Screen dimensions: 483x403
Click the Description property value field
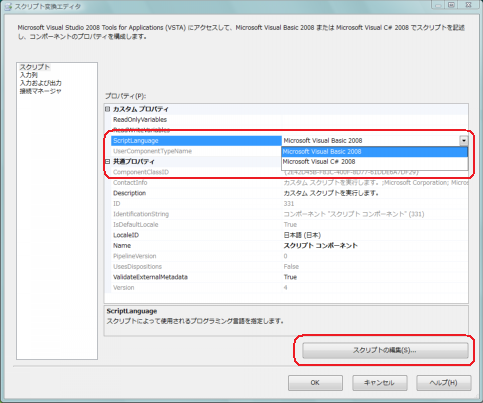[x=375, y=193]
